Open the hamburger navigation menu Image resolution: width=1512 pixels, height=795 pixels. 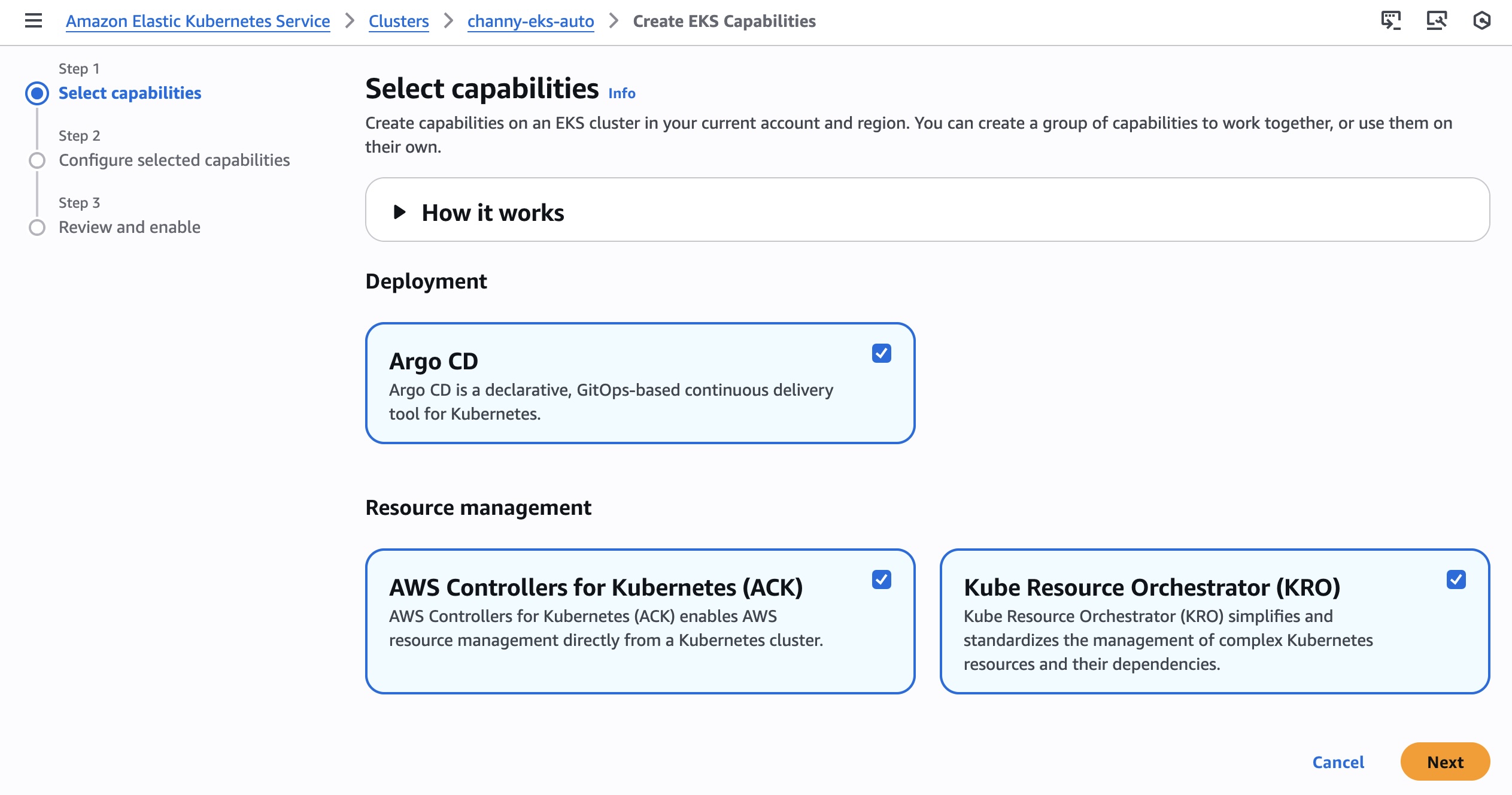click(x=34, y=21)
